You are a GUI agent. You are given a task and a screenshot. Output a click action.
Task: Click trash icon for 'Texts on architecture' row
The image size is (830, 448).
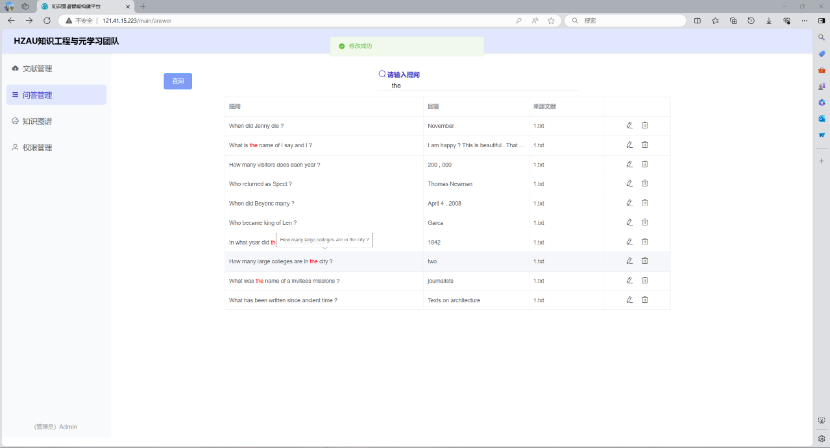point(645,299)
